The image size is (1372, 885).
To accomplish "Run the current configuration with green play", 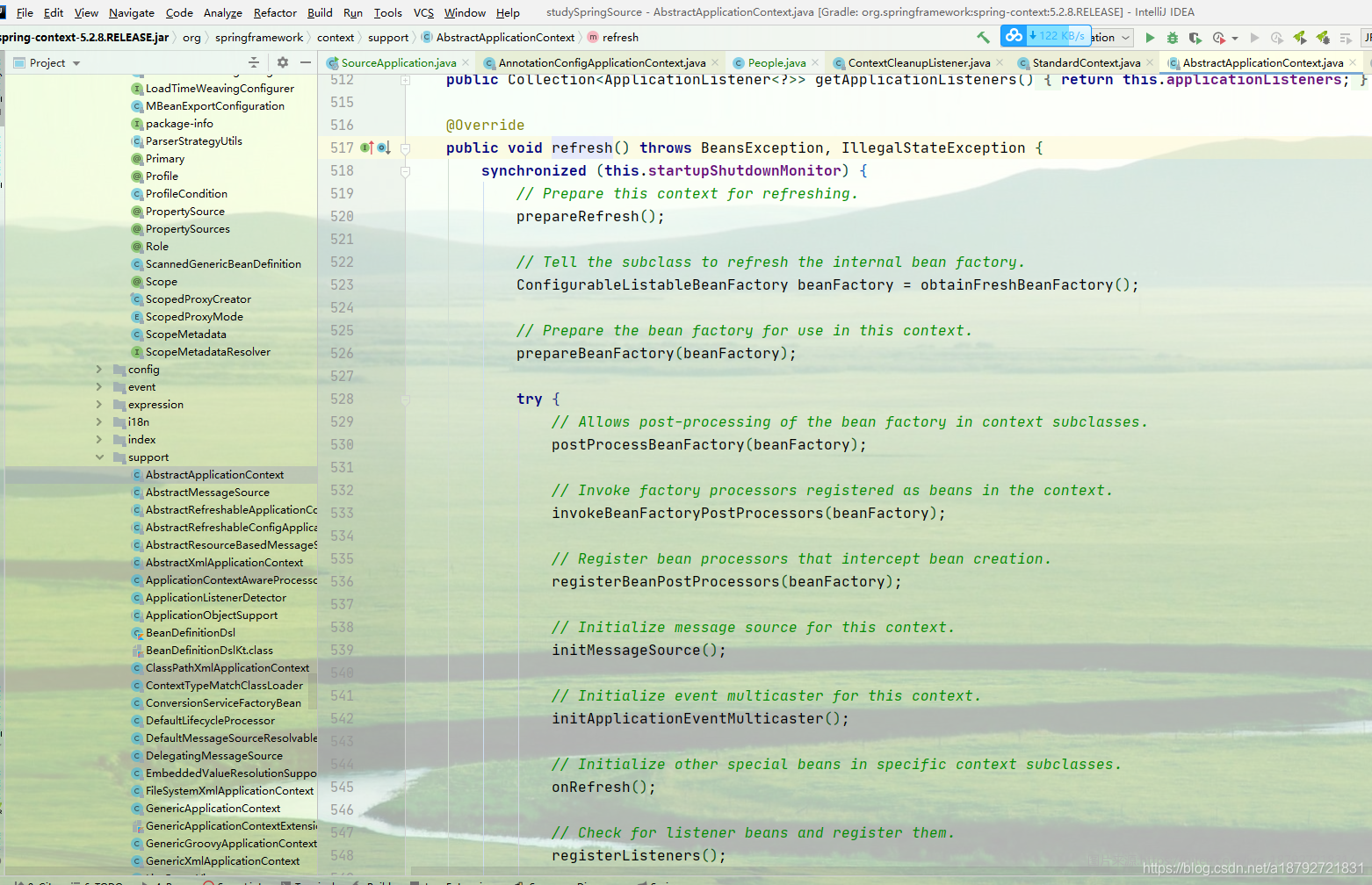I will pyautogui.click(x=1150, y=38).
